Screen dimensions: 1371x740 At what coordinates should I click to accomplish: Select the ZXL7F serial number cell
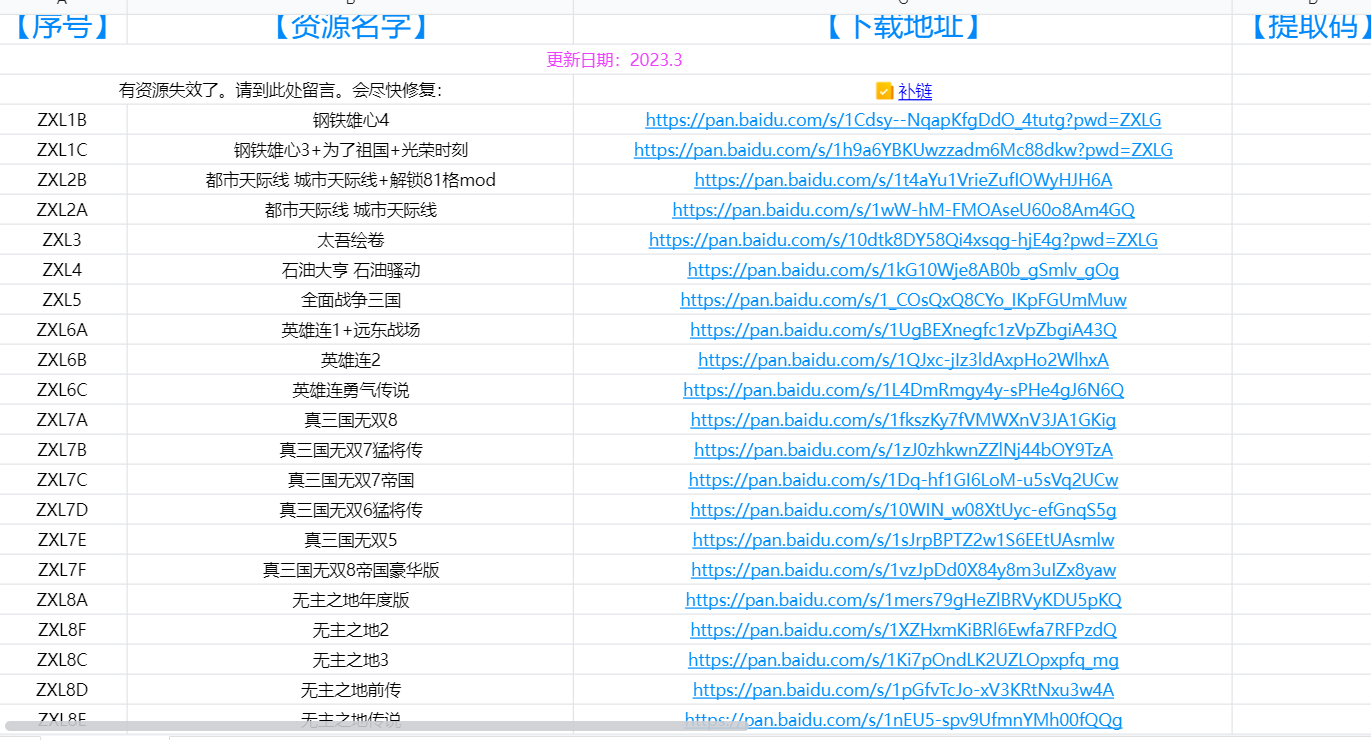(62, 570)
